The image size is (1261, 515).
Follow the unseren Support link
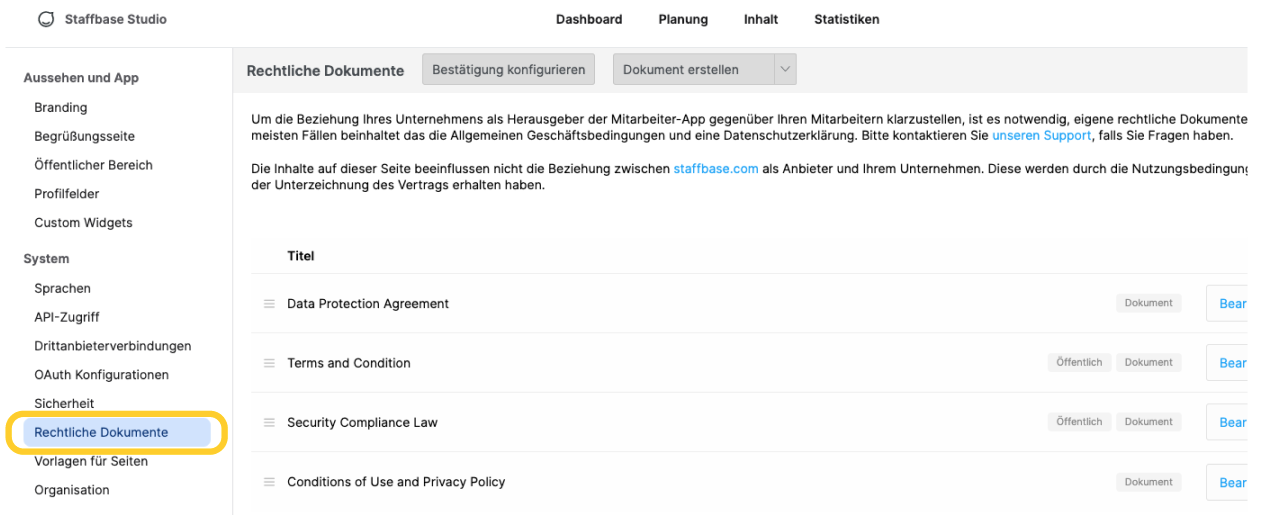coord(1042,135)
